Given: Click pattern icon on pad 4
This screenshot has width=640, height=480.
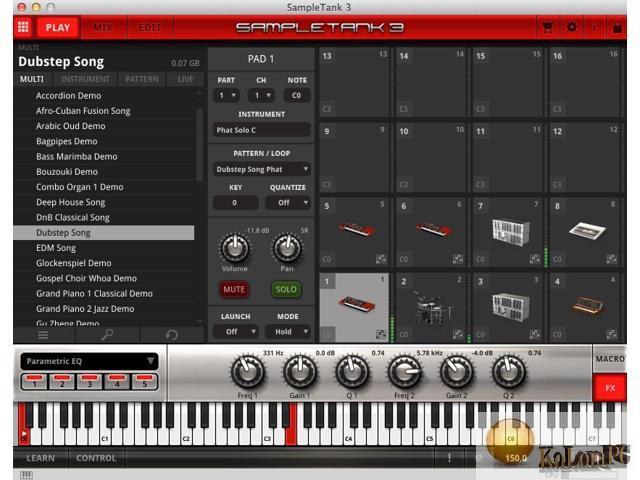Looking at the screenshot, I should click(x=611, y=335).
